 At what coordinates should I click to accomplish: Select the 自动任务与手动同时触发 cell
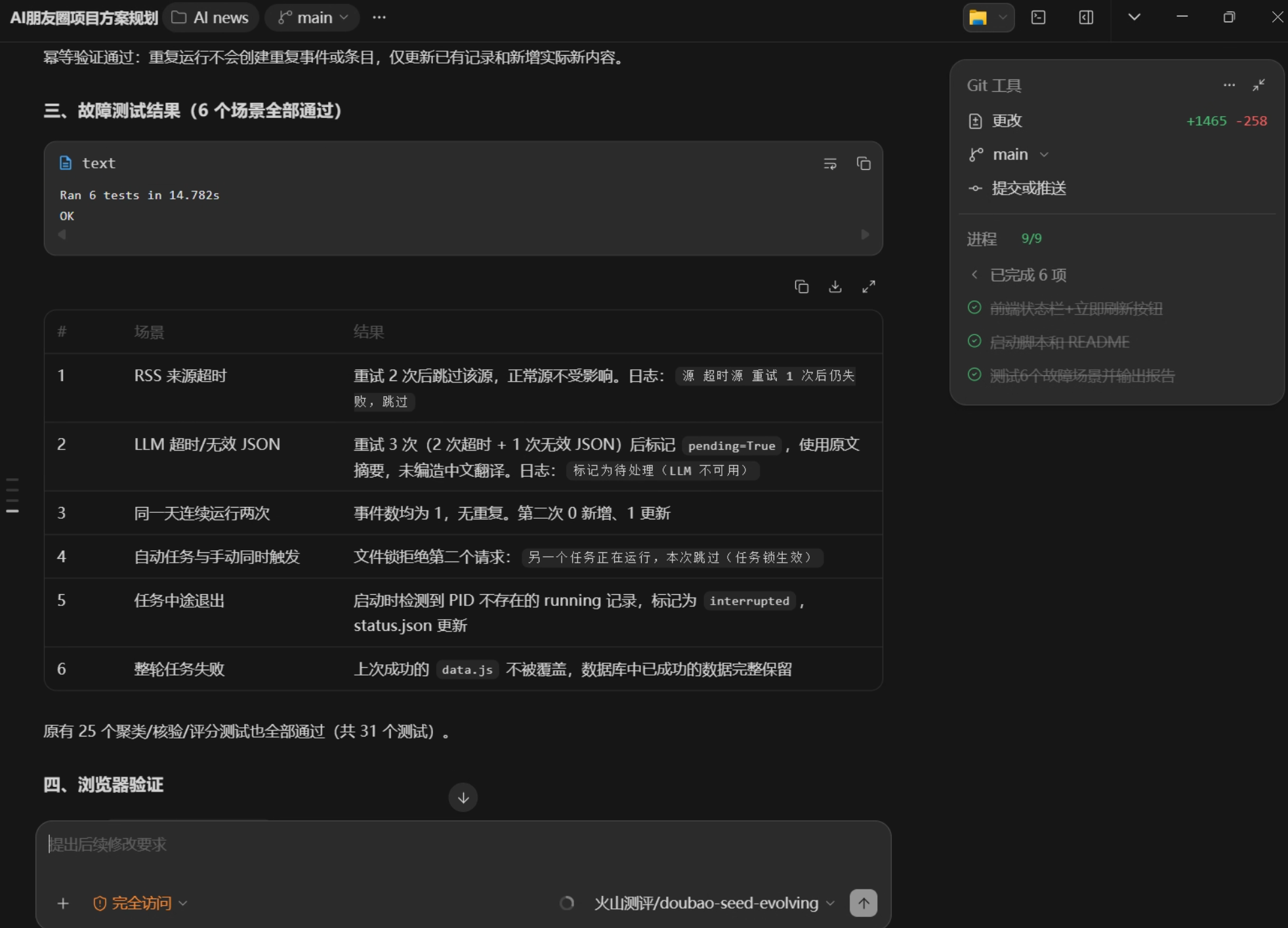coord(217,557)
